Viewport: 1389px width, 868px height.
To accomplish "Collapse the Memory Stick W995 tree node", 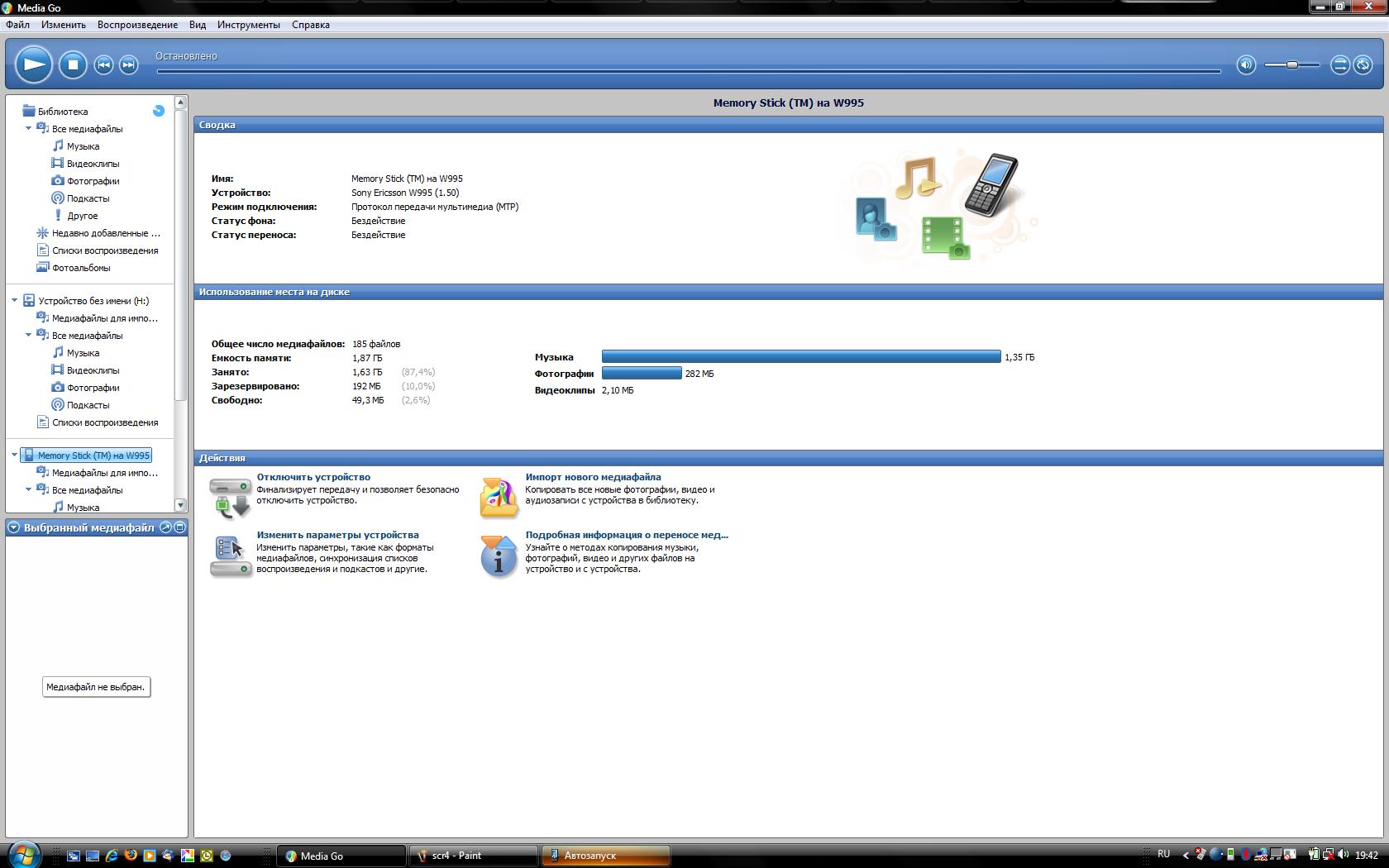I will click(x=14, y=455).
